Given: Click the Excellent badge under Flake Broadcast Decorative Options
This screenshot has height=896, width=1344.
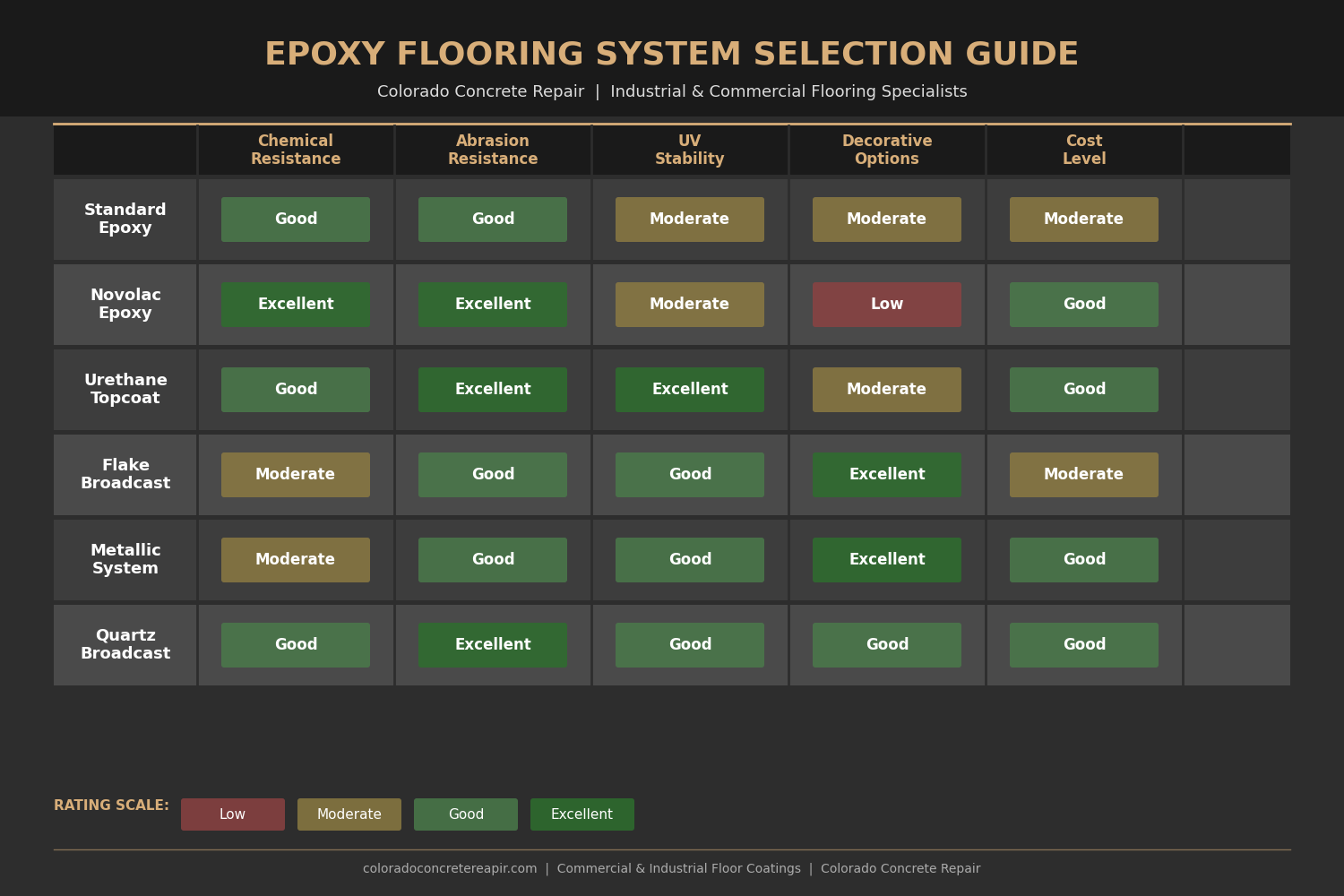Looking at the screenshot, I should coord(886,474).
